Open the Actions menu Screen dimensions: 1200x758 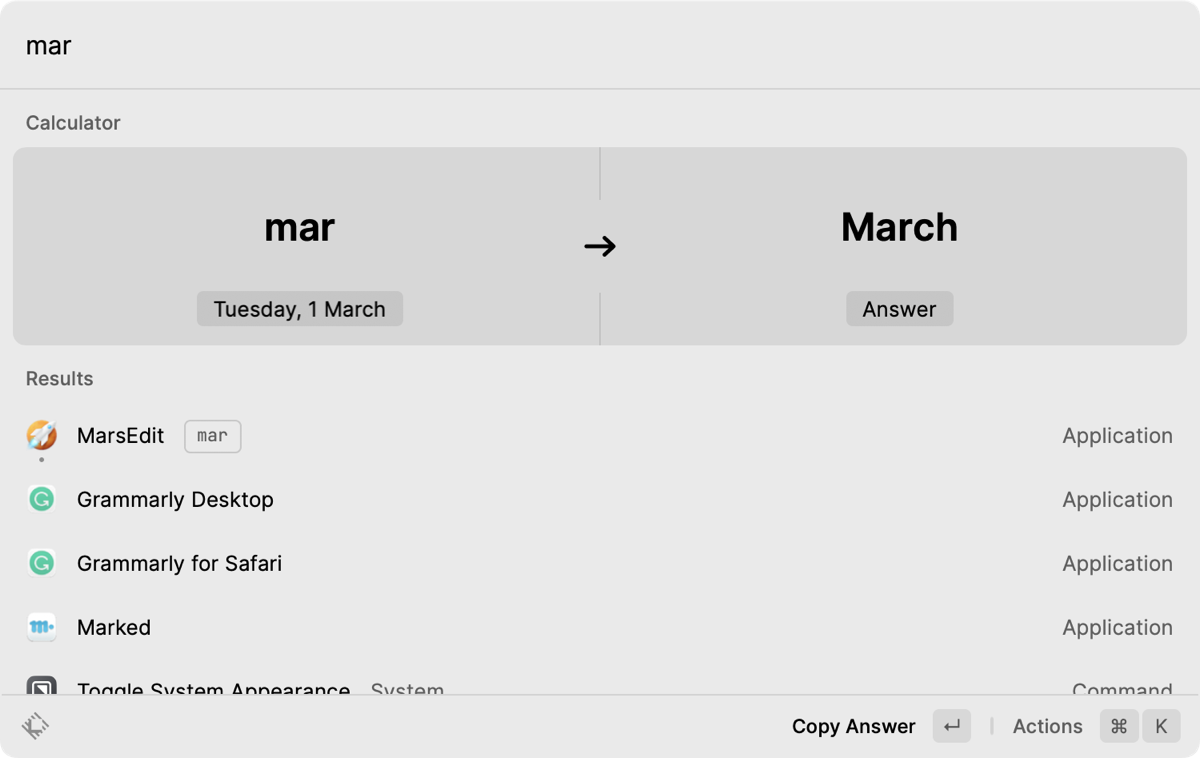coord(1047,726)
